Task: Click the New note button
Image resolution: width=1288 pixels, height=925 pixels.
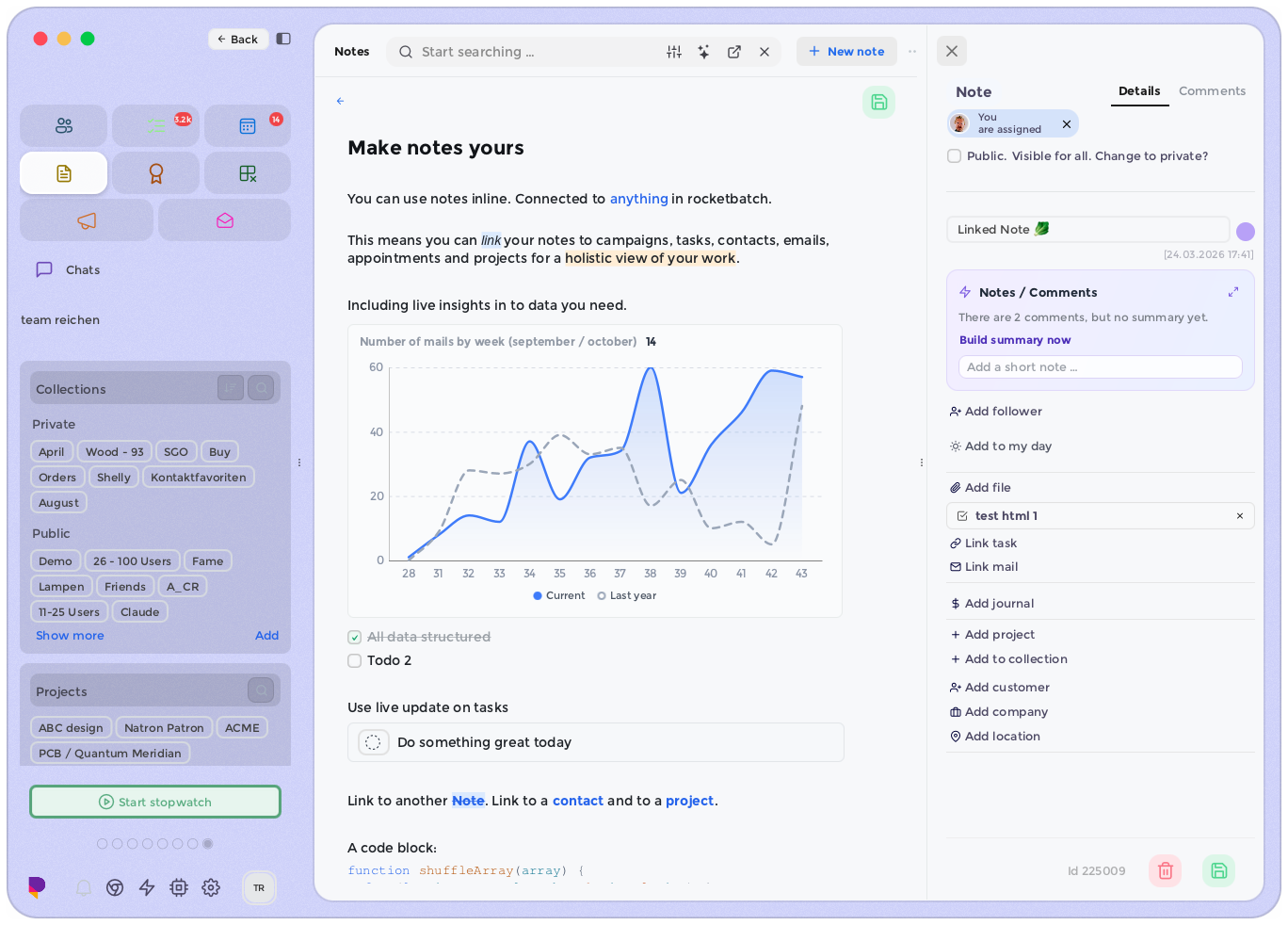Action: 846,52
